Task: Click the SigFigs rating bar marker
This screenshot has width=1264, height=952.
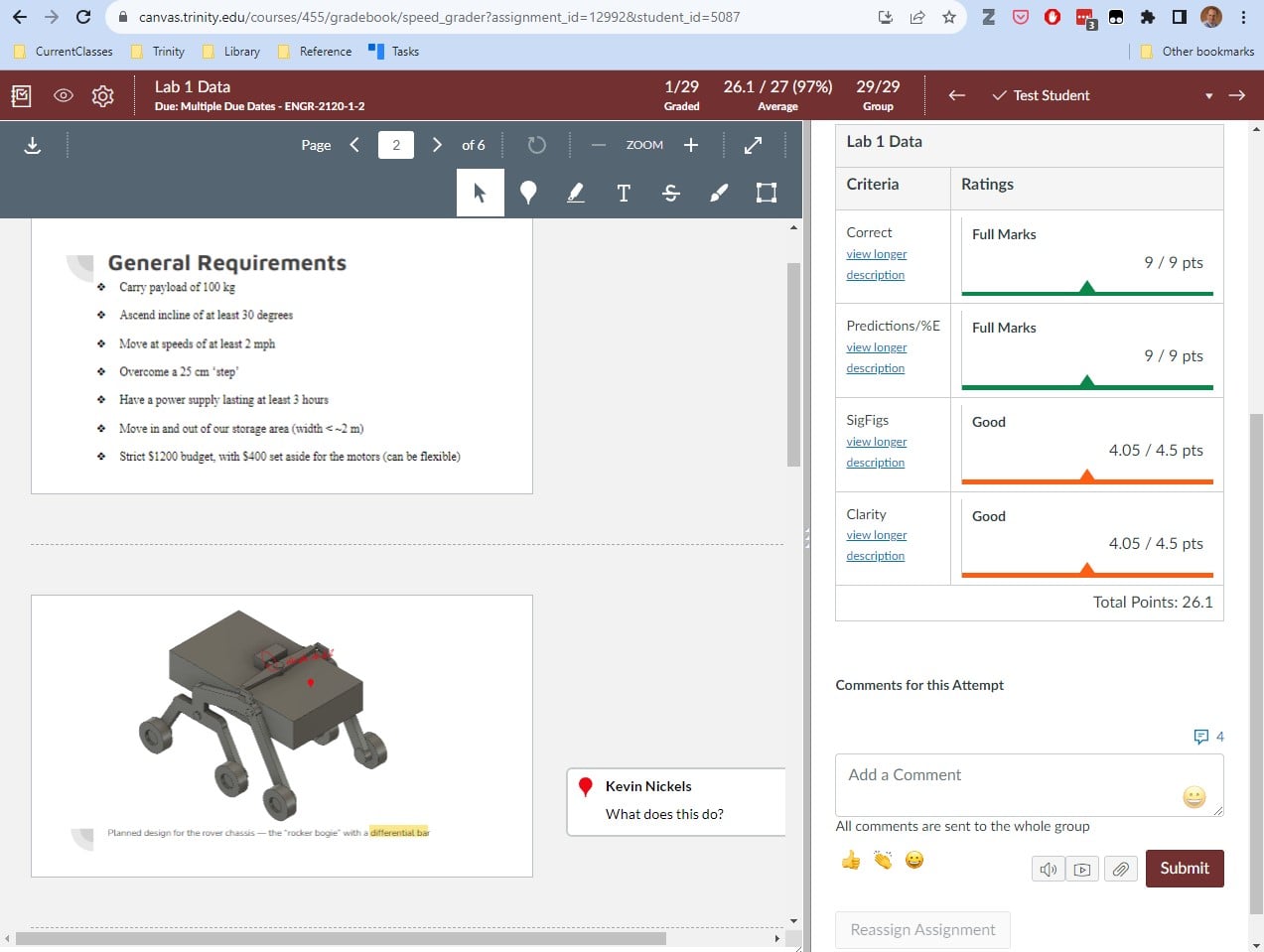Action: click(x=1087, y=476)
